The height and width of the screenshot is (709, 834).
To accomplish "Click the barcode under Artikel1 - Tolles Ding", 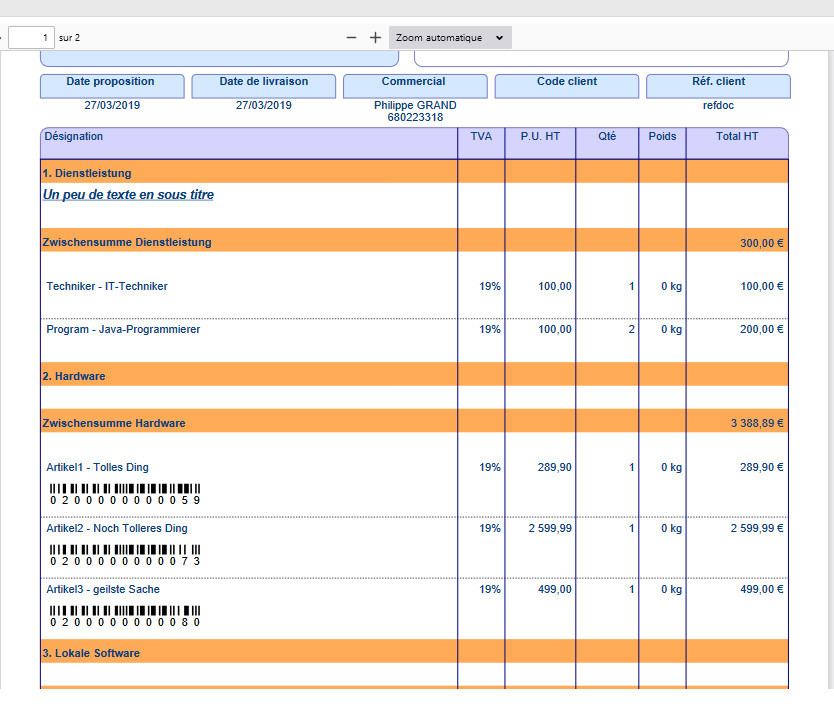I will [125, 494].
